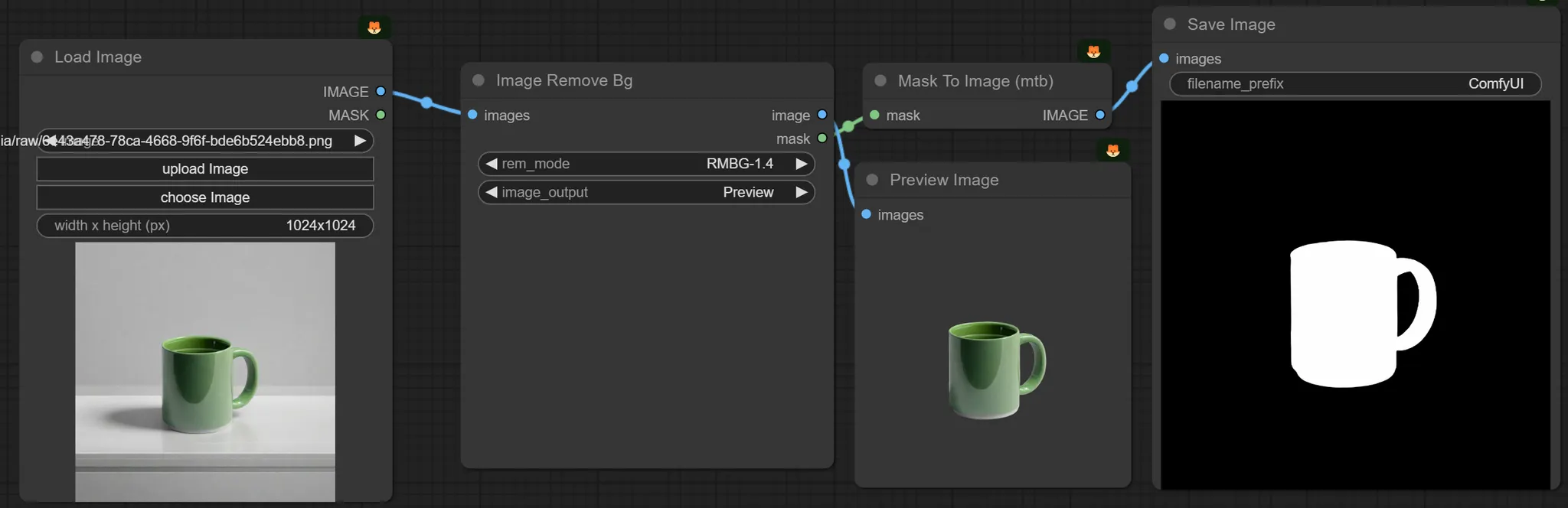Click images input port on Image Remove Bg
This screenshot has width=1568, height=508.
472,115
